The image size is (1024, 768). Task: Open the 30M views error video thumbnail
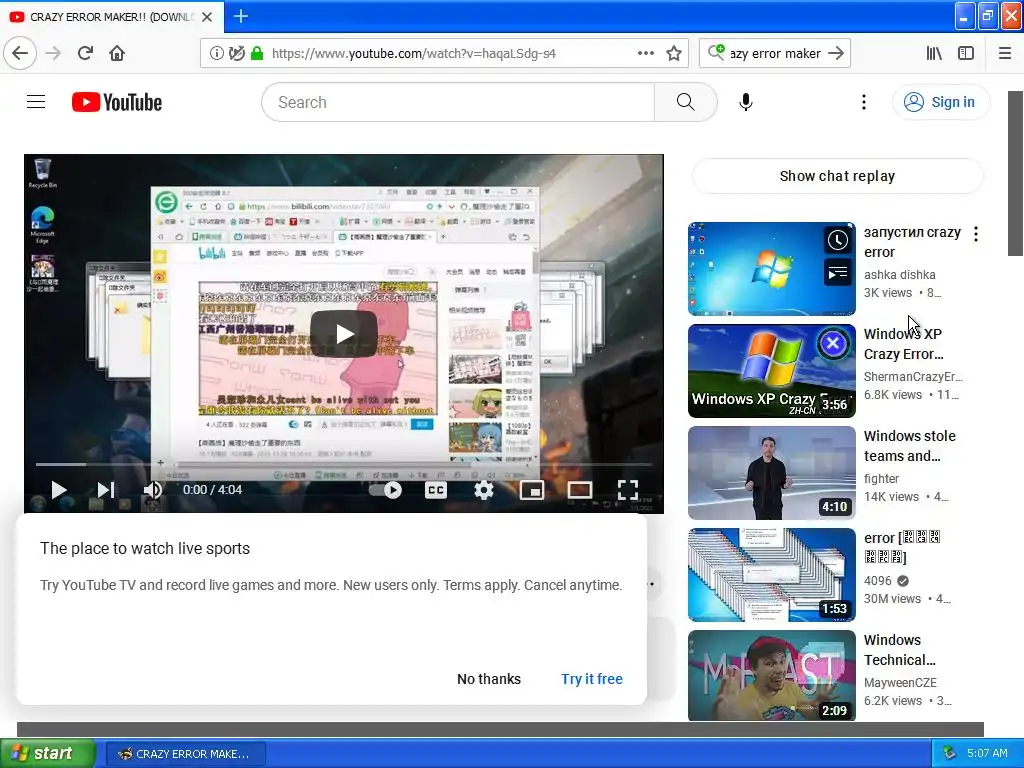coord(771,575)
